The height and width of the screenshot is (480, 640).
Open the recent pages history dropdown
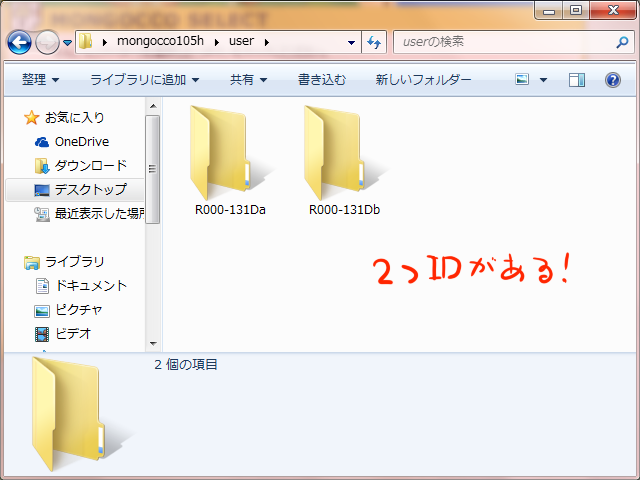[67, 43]
